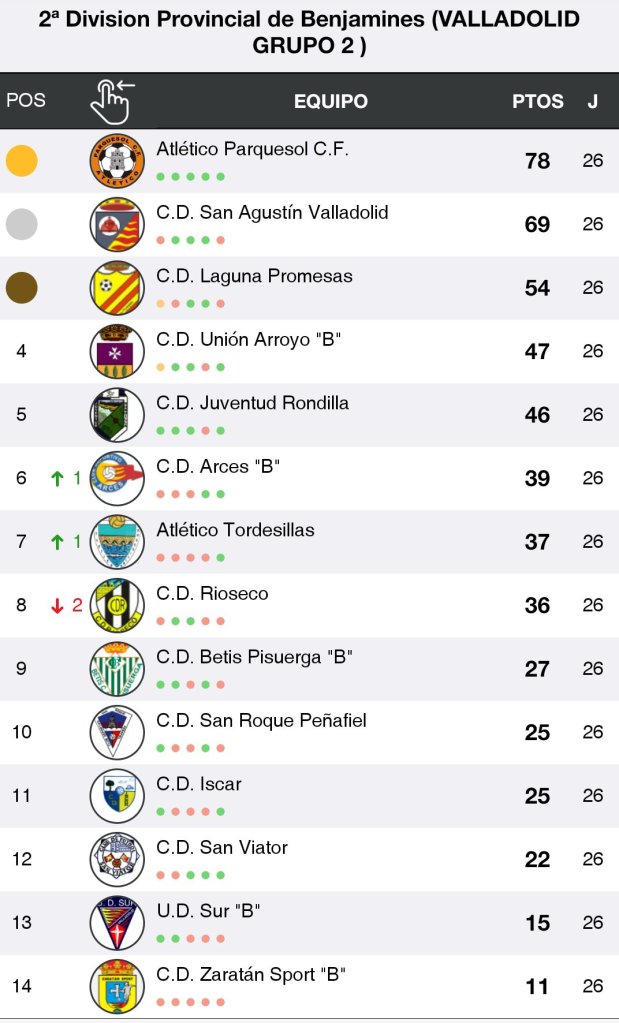Select the C.D. Laguna Promesas crest
This screenshot has height=1023, width=619.
tap(117, 288)
